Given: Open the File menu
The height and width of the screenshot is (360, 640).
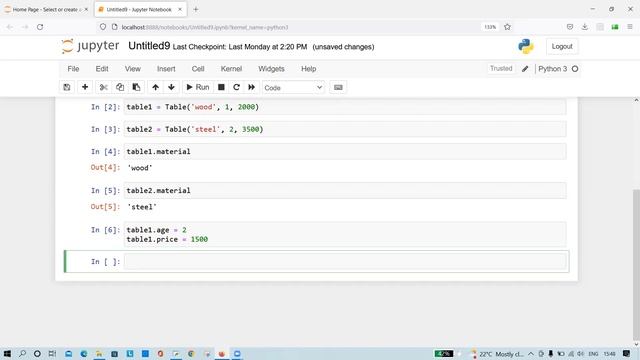Looking at the screenshot, I should [73, 69].
